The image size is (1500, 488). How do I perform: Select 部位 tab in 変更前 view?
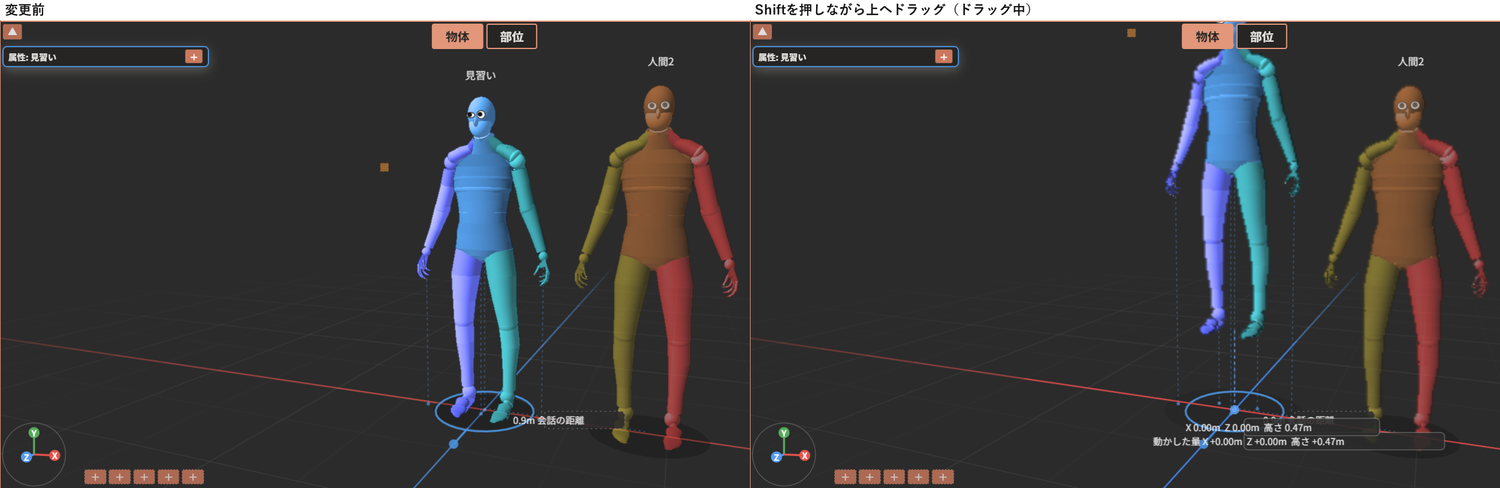coord(512,37)
